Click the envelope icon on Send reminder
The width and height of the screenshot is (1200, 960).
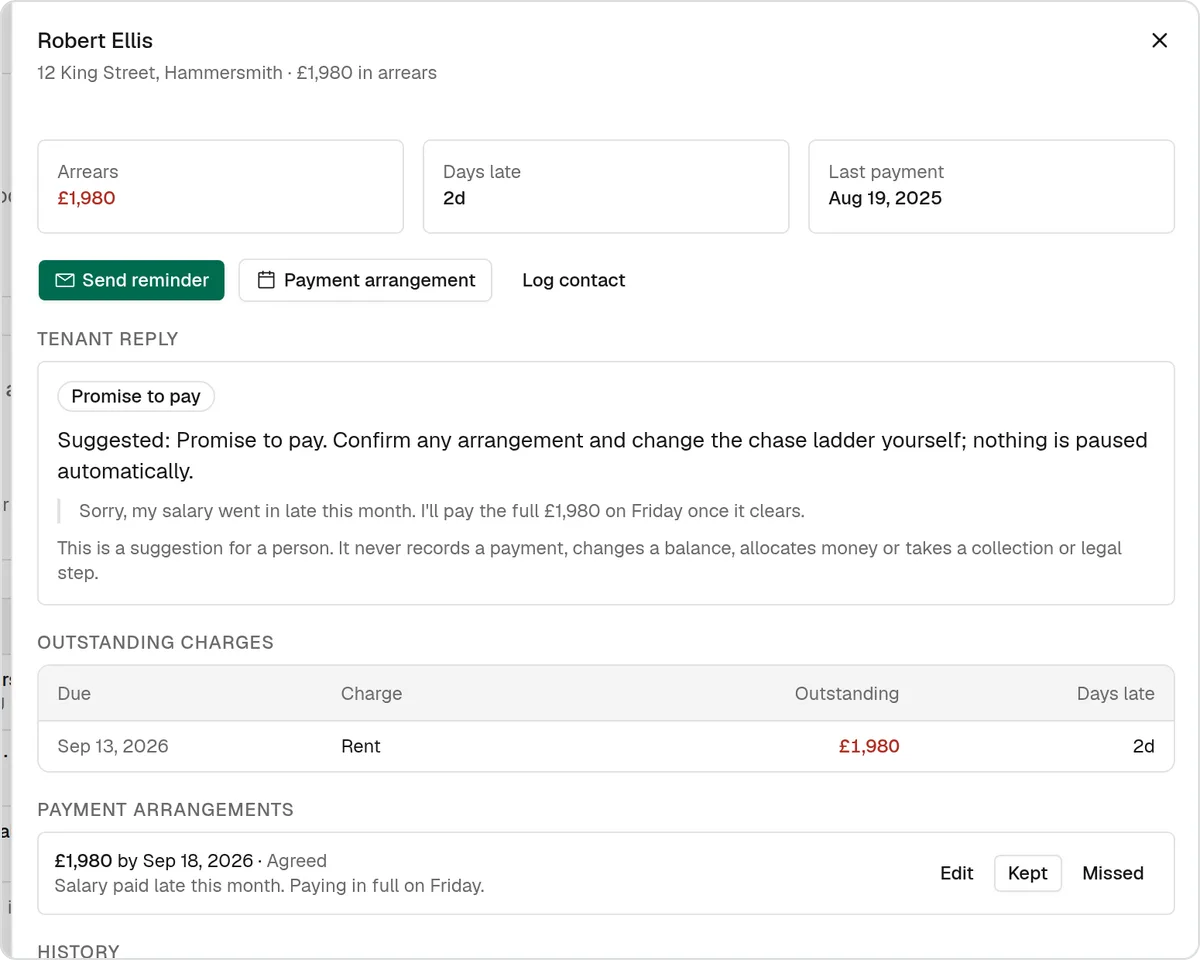(x=65, y=280)
